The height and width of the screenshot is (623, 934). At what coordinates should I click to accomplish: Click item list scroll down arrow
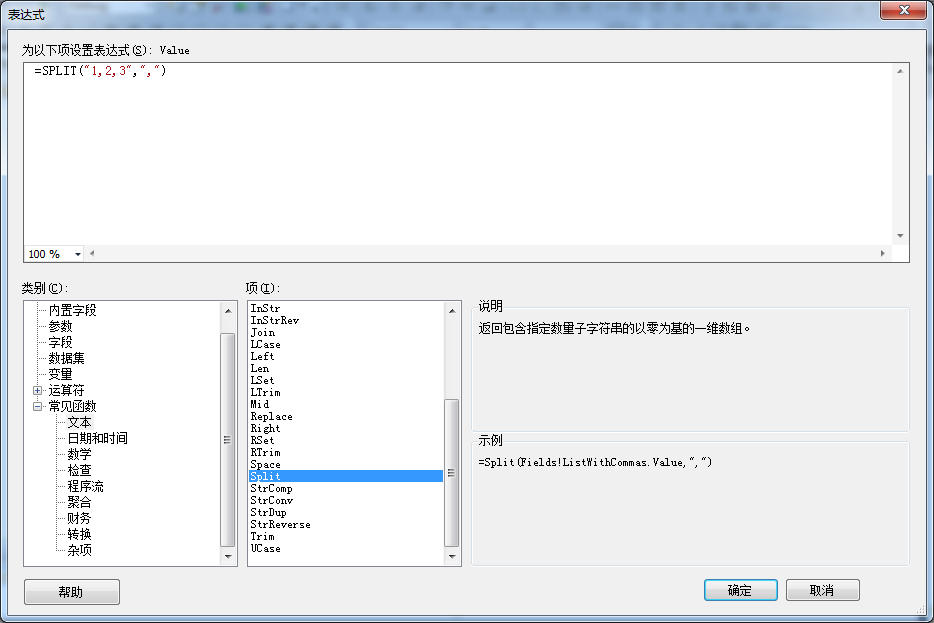coord(452,556)
